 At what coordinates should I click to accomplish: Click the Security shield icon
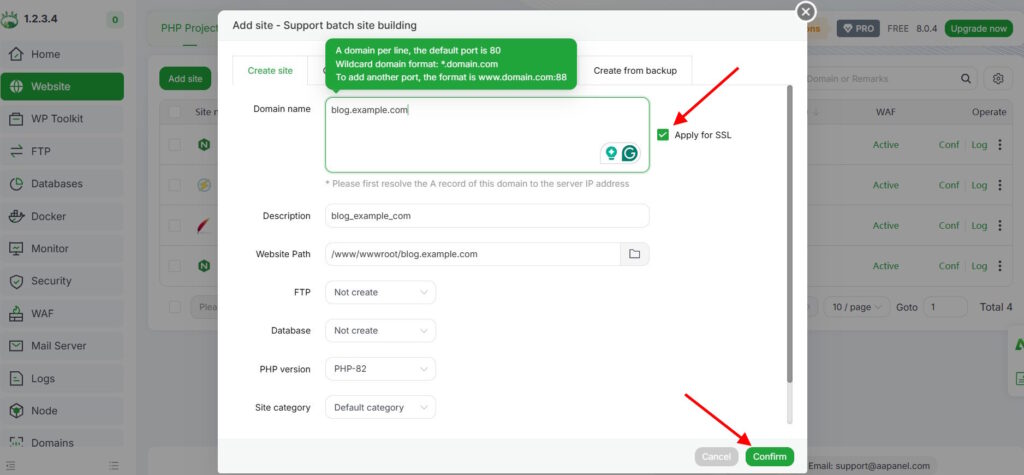pyautogui.click(x=16, y=281)
